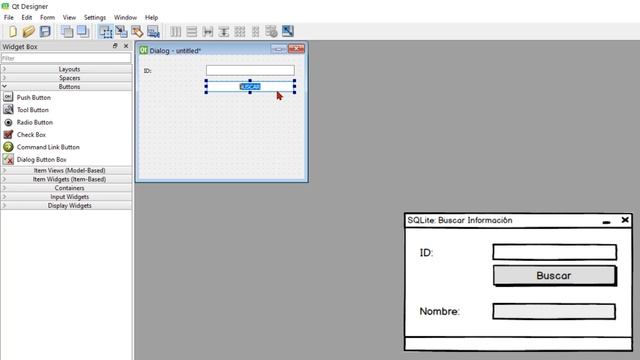Click Buscar button in SQLite mockup
640x360 pixels.
[x=554, y=276]
